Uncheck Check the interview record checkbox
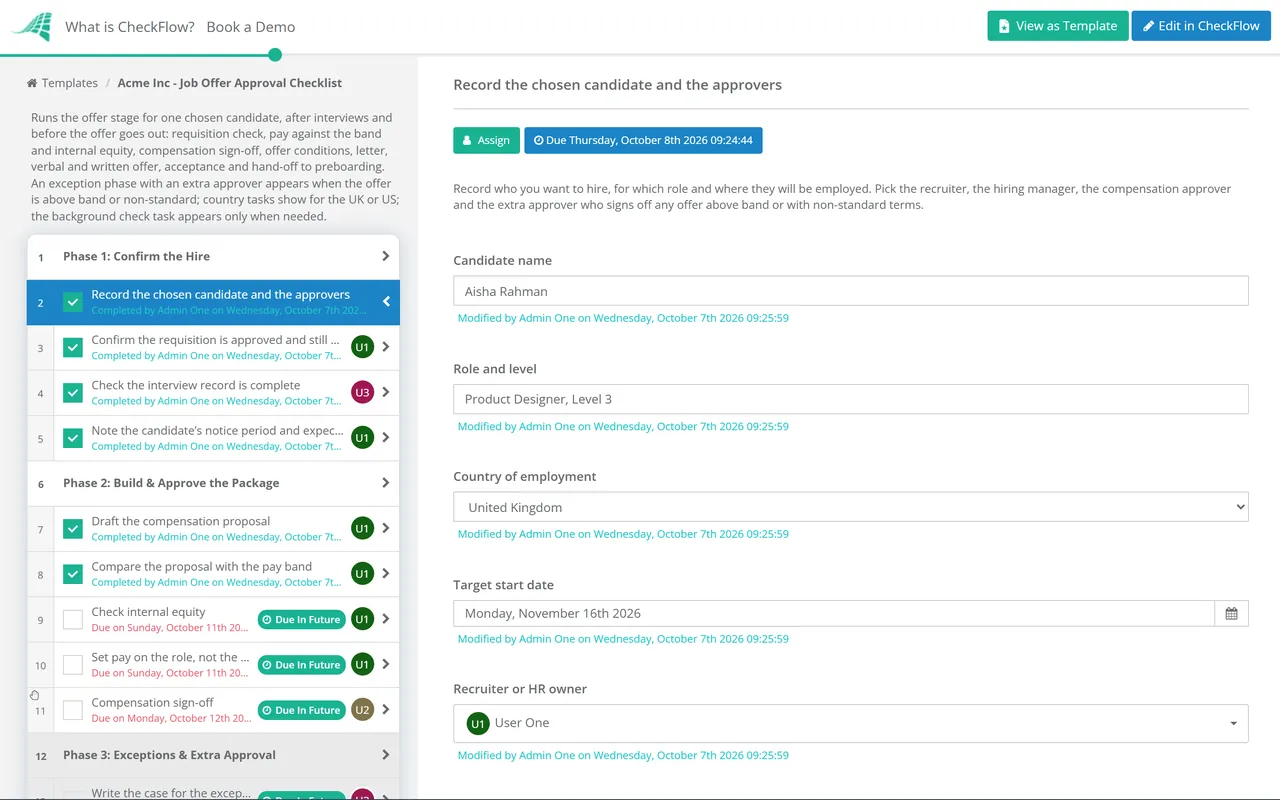This screenshot has height=800, width=1280. (73, 393)
